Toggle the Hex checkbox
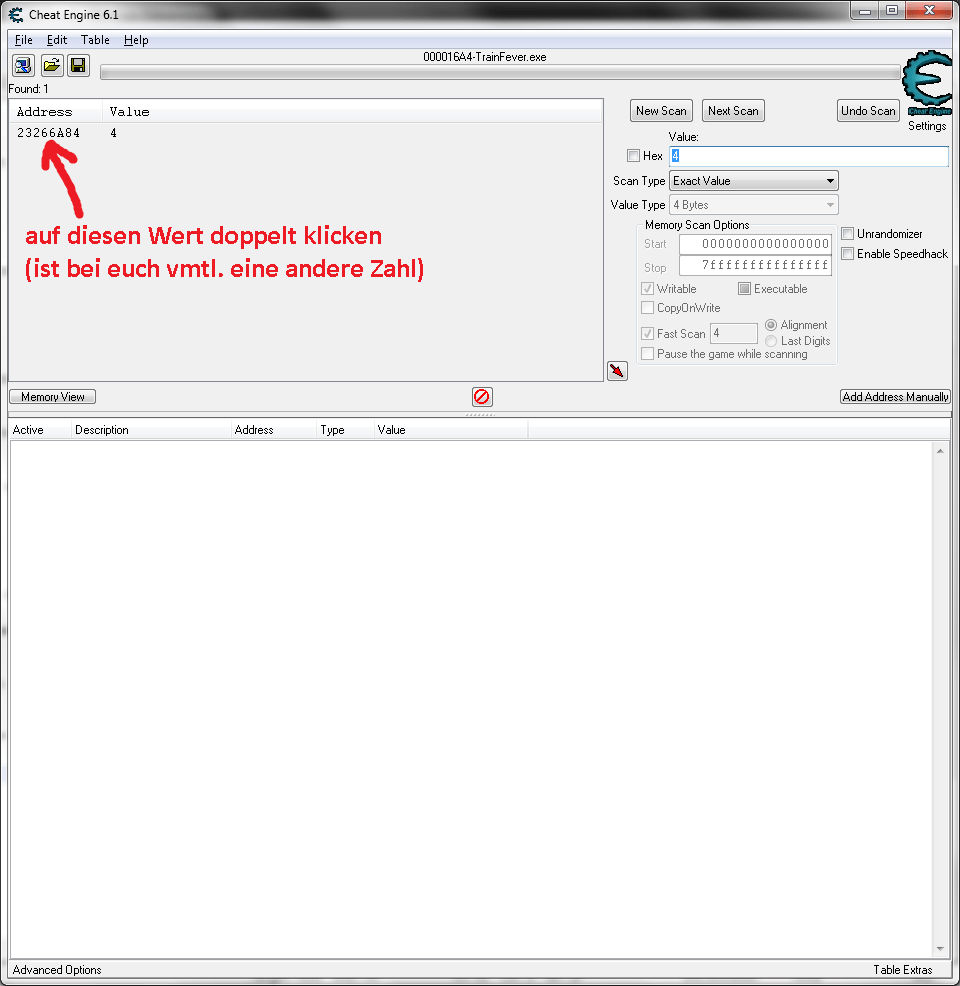 633,155
